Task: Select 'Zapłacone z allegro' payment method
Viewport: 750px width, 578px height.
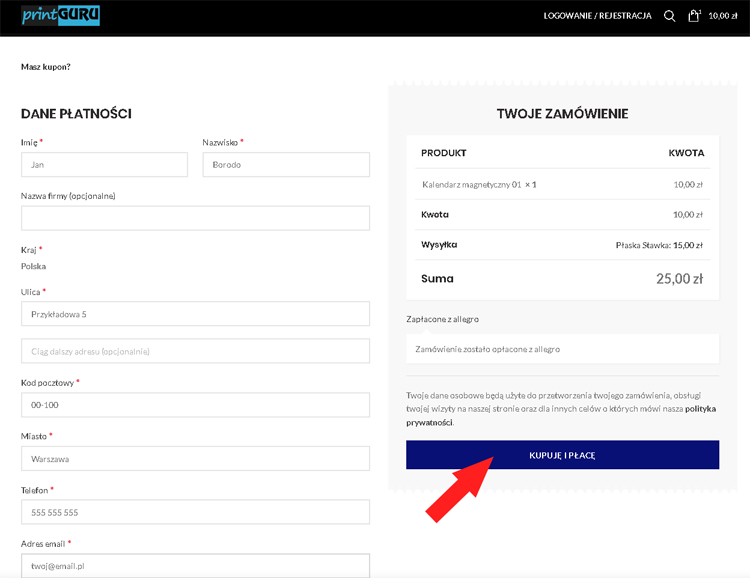Action: (443, 319)
